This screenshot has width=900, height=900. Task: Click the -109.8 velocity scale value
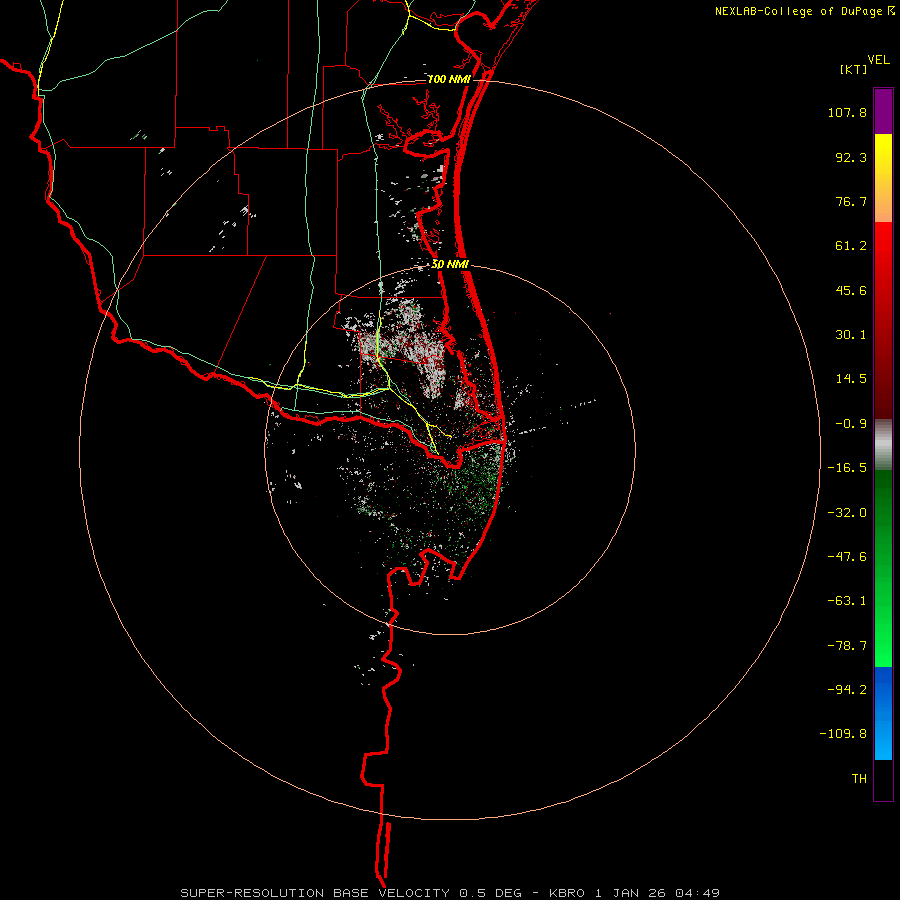coord(843,734)
